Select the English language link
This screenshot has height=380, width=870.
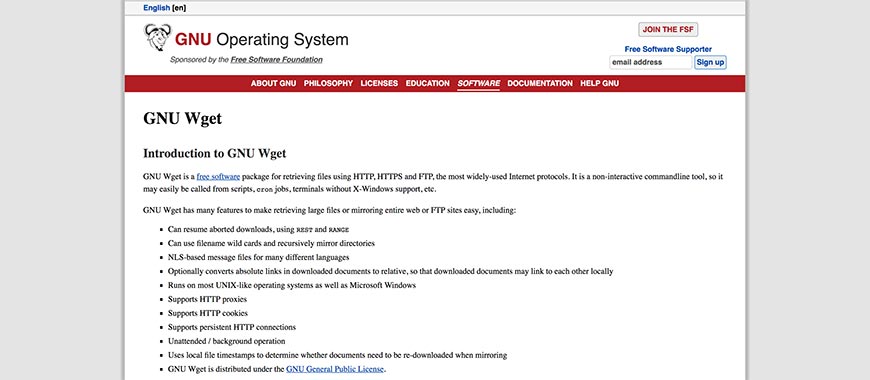coord(157,8)
